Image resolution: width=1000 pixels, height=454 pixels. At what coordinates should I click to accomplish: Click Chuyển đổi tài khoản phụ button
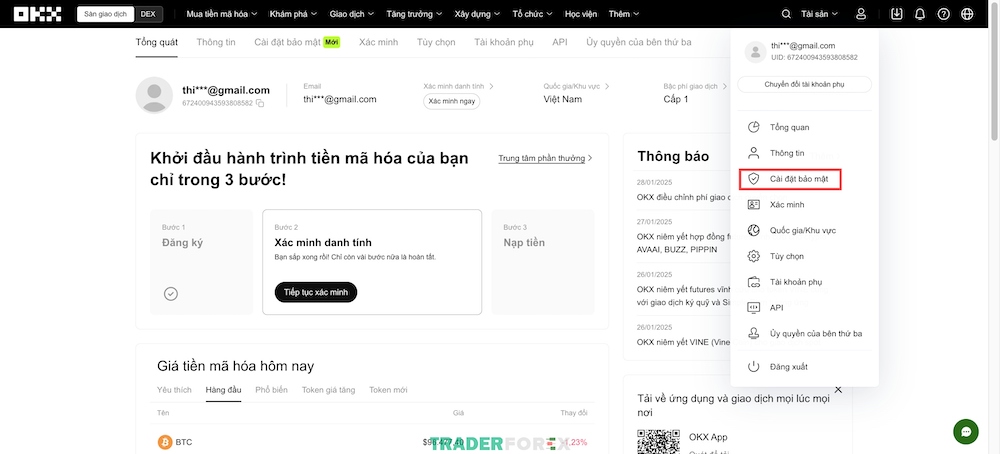tap(804, 84)
